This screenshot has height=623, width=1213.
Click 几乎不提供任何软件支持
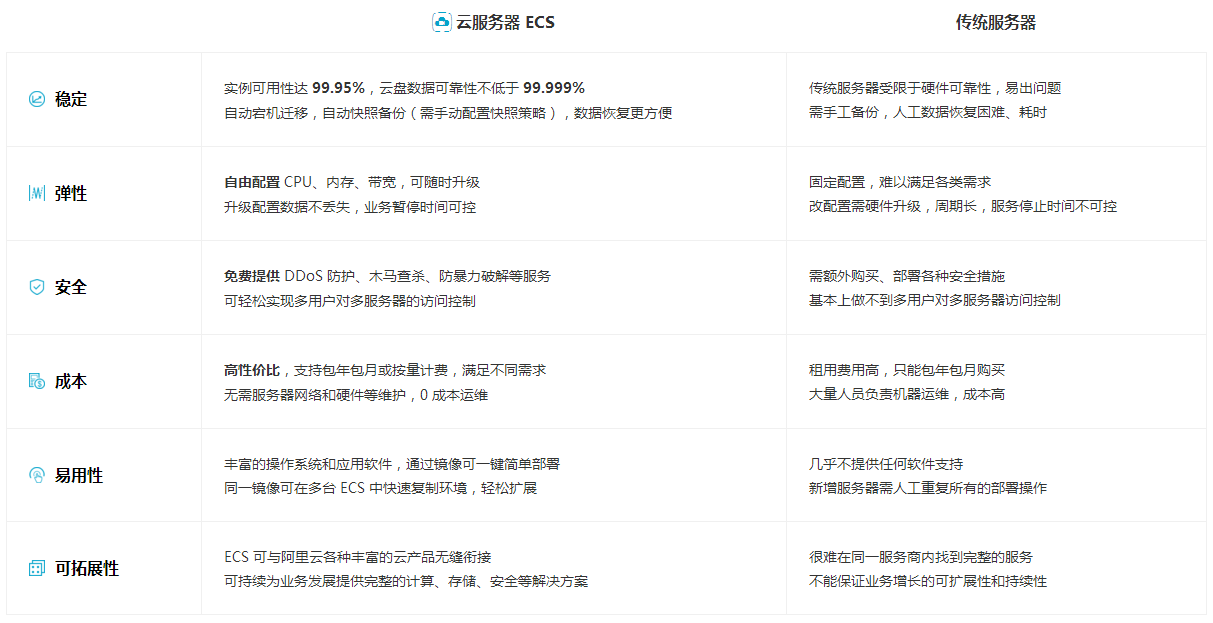click(x=886, y=464)
